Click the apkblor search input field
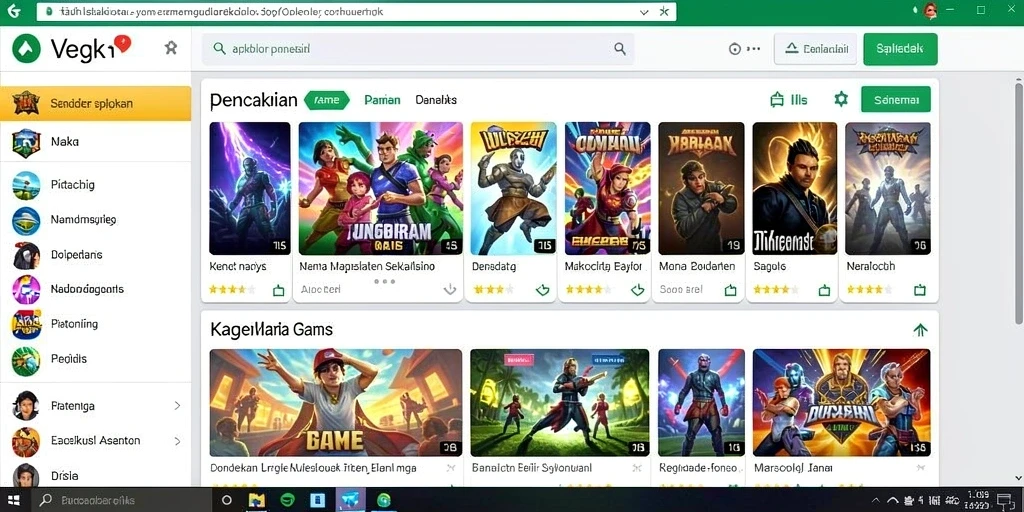This screenshot has height=512, width=1024. tap(418, 49)
